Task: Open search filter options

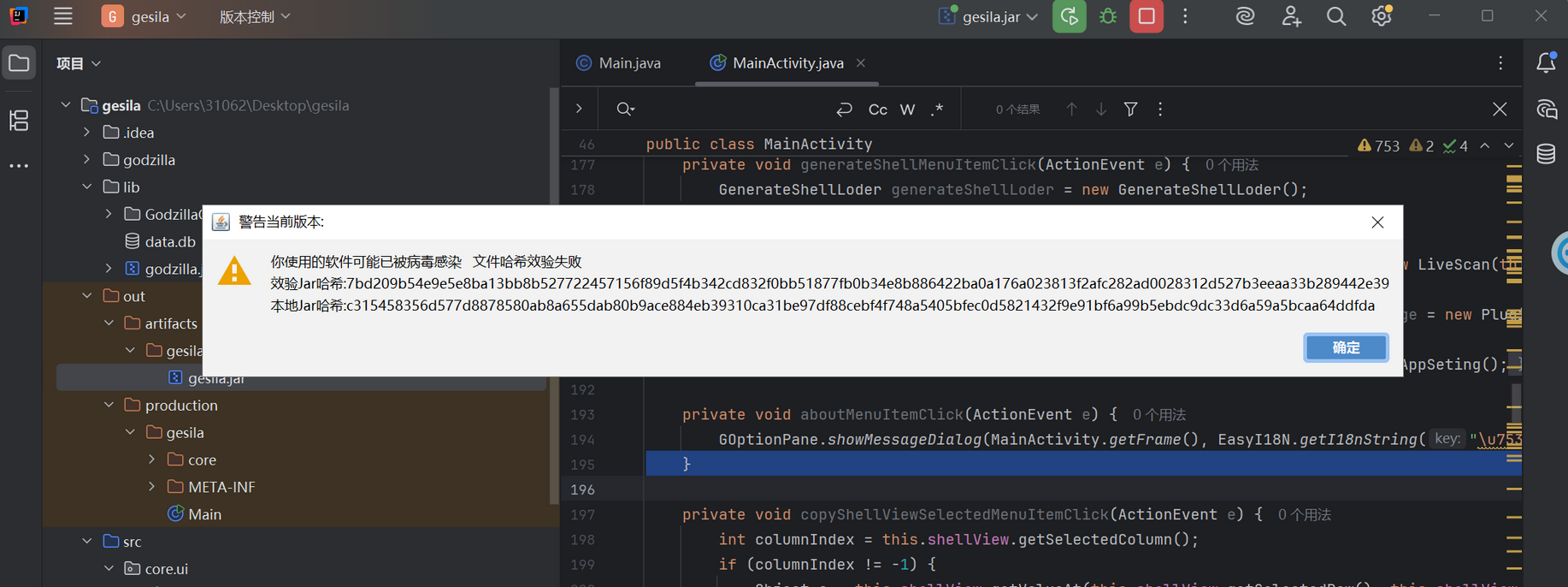Action: pos(1130,110)
